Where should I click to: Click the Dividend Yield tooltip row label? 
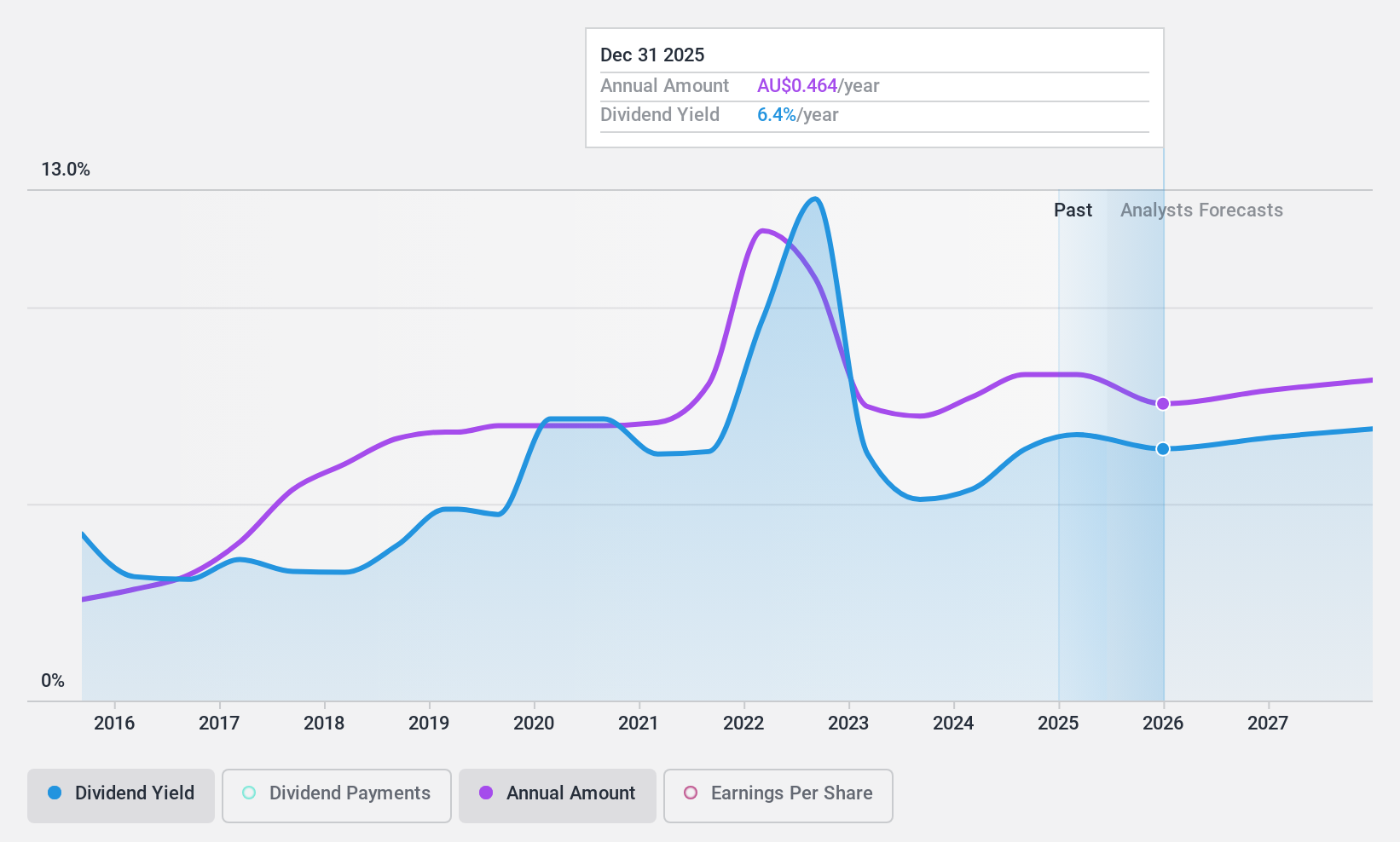tap(660, 115)
